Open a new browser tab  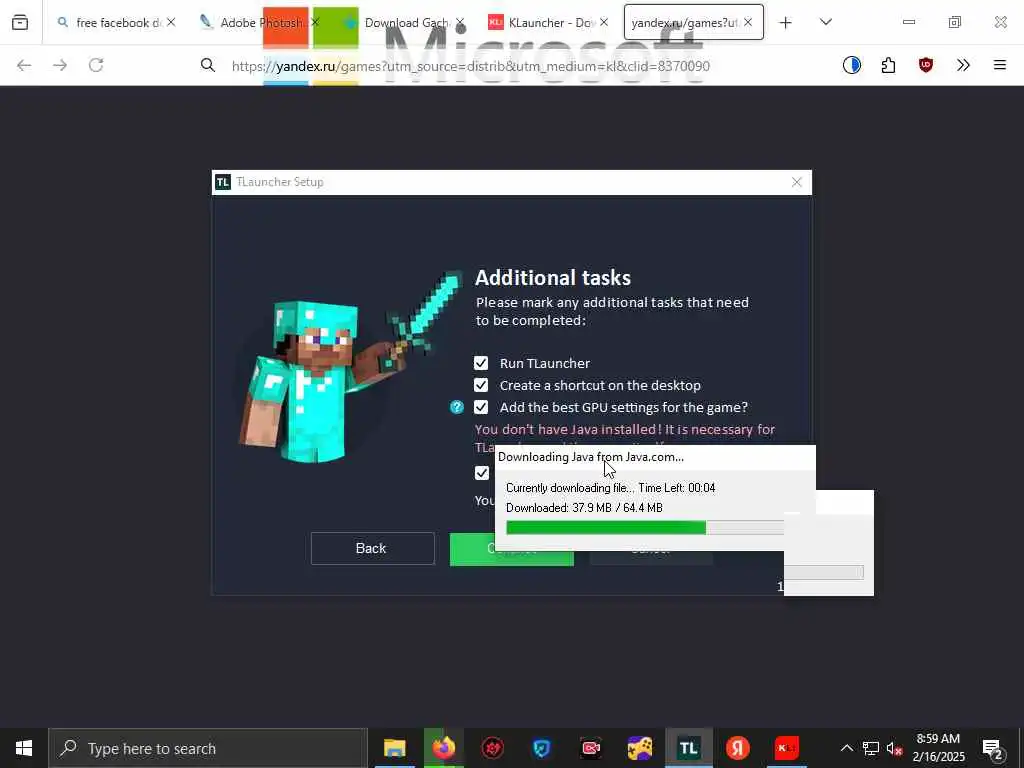coord(786,22)
